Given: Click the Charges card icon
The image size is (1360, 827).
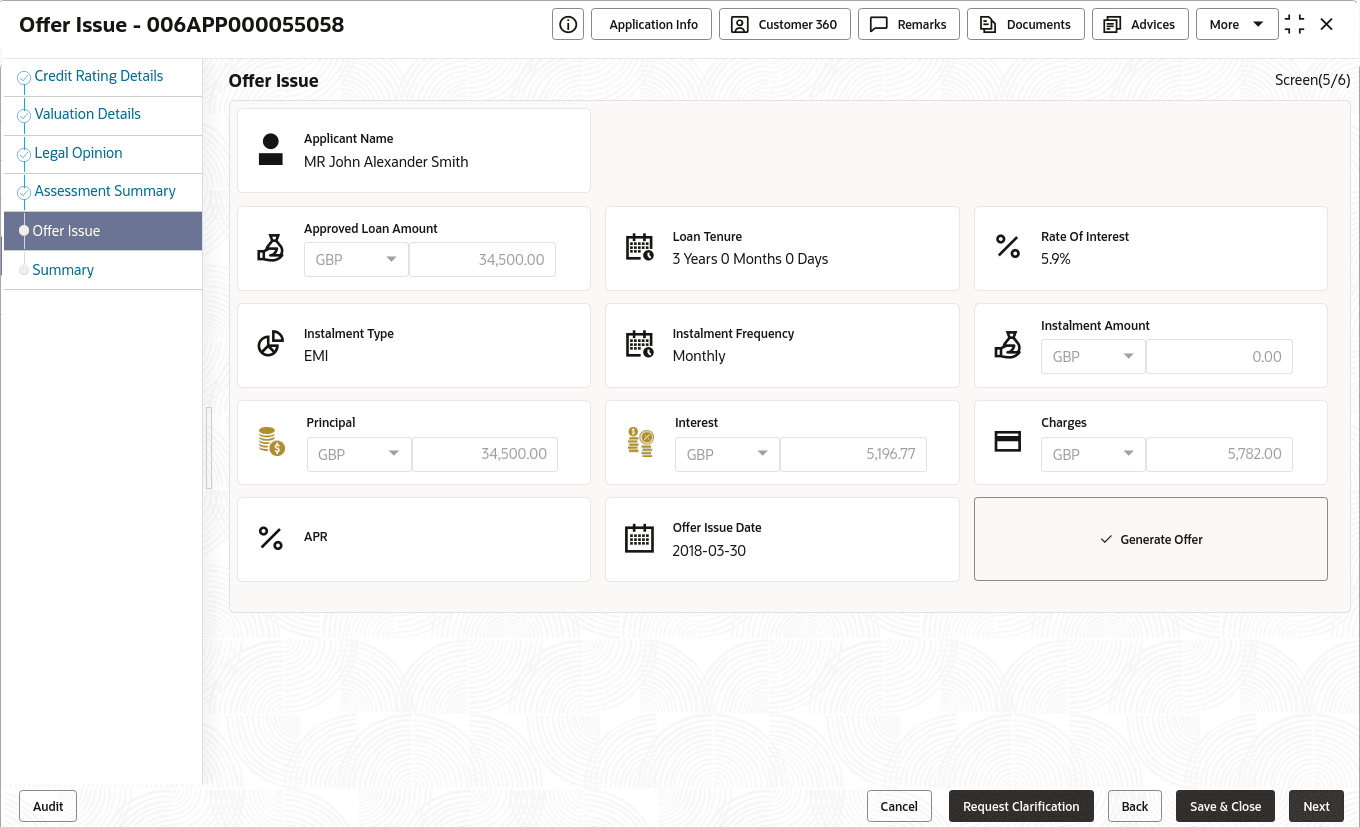Looking at the screenshot, I should pos(1008,441).
